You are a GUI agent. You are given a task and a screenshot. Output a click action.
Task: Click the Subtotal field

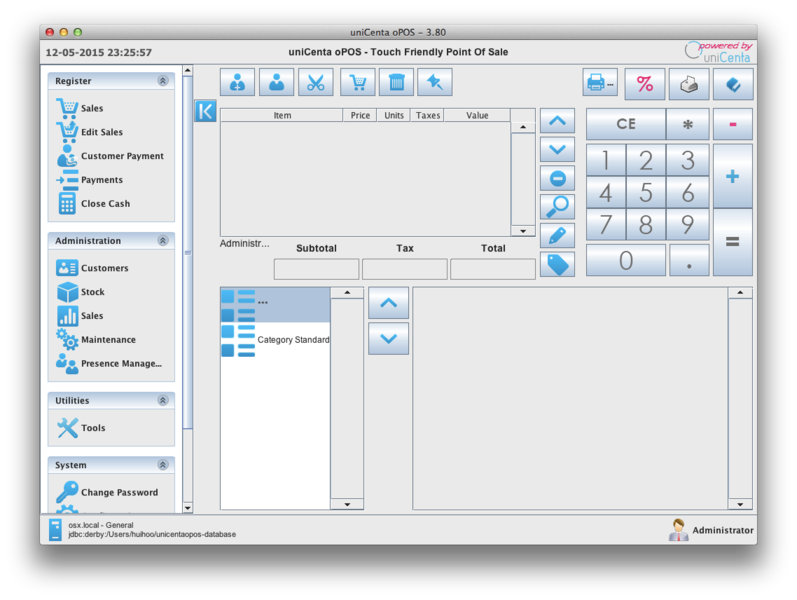(x=316, y=269)
